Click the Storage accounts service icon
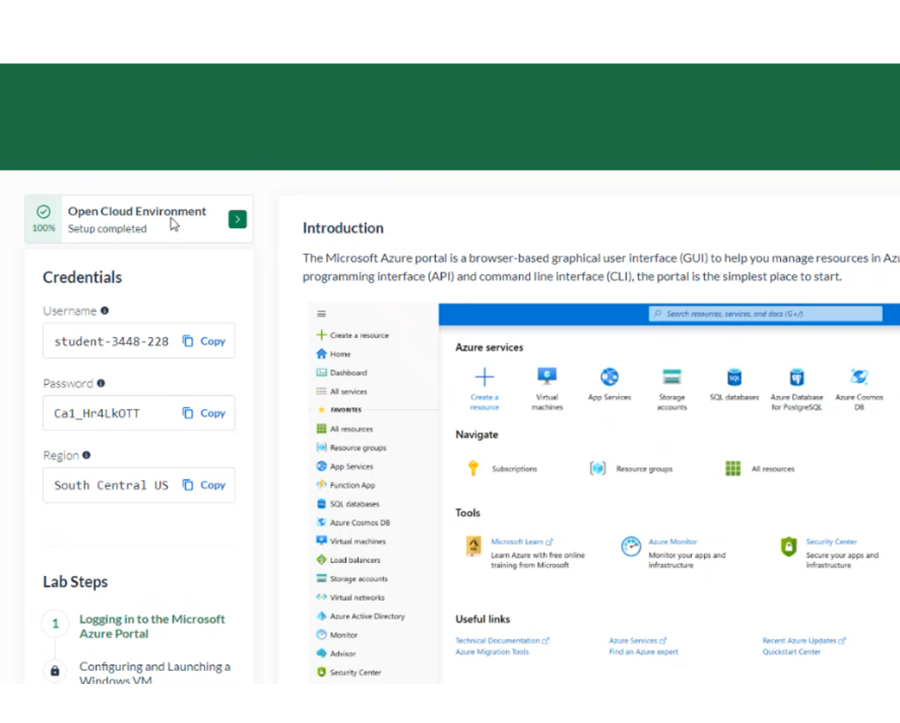 point(672,377)
